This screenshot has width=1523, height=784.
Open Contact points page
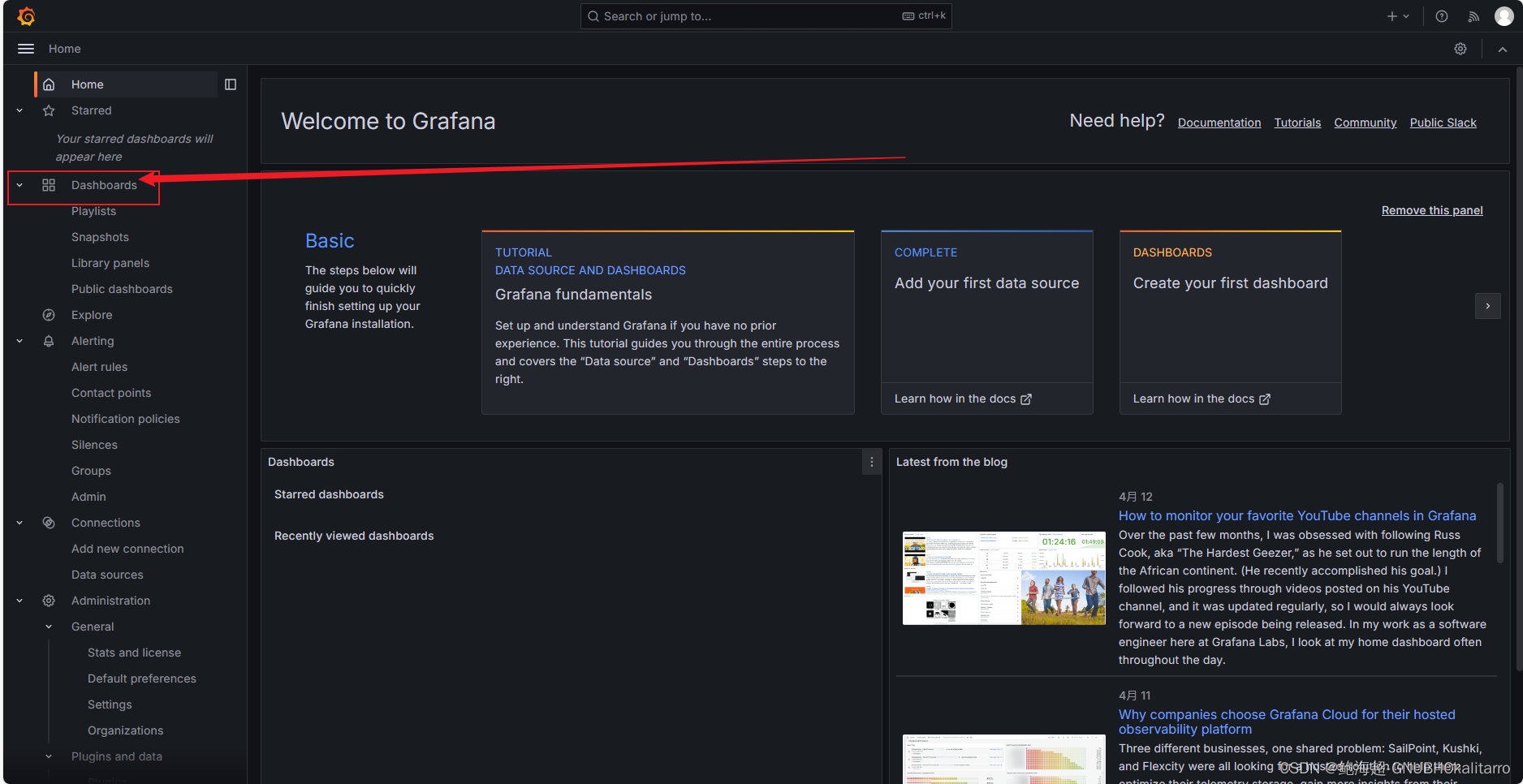[111, 393]
